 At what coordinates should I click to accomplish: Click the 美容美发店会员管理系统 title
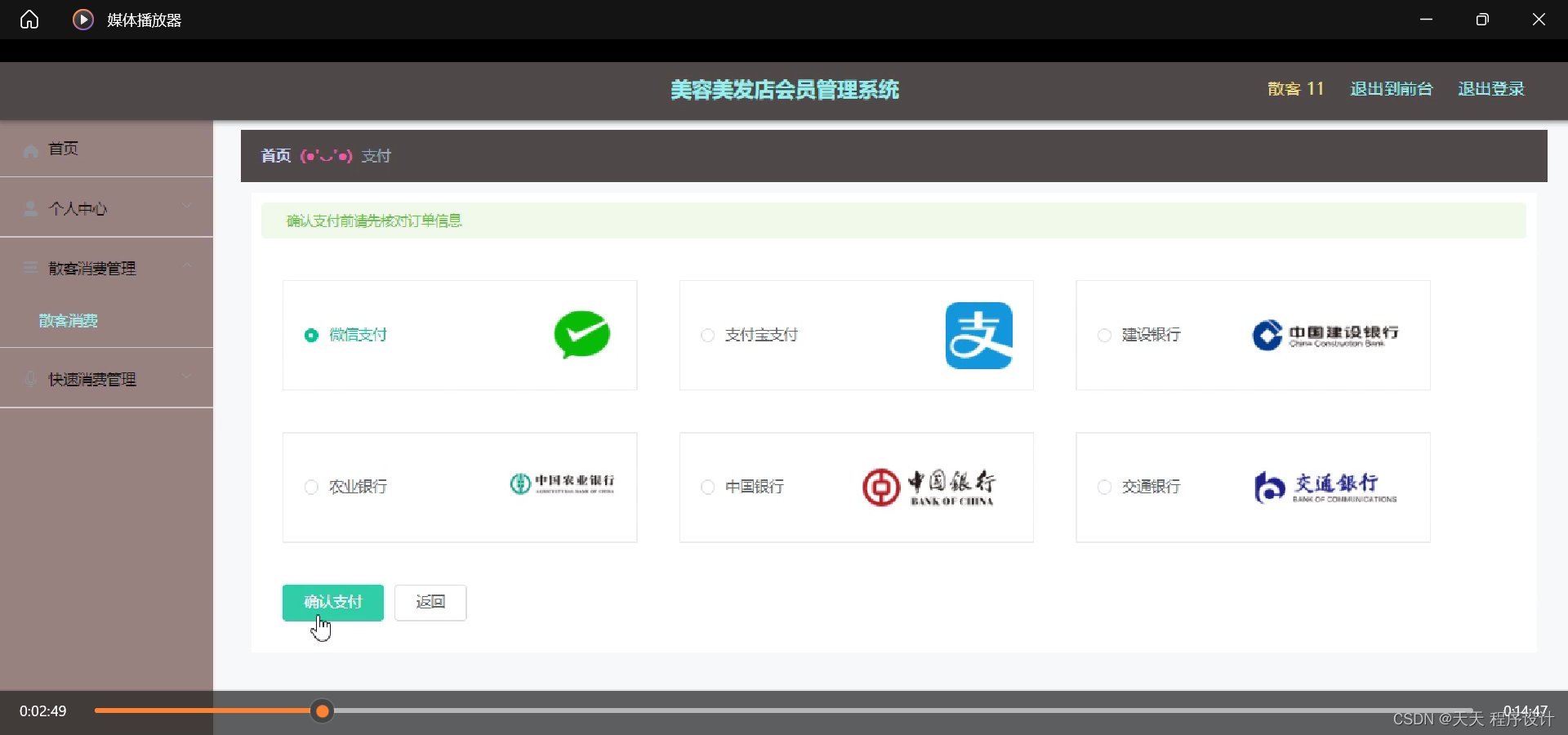(785, 90)
